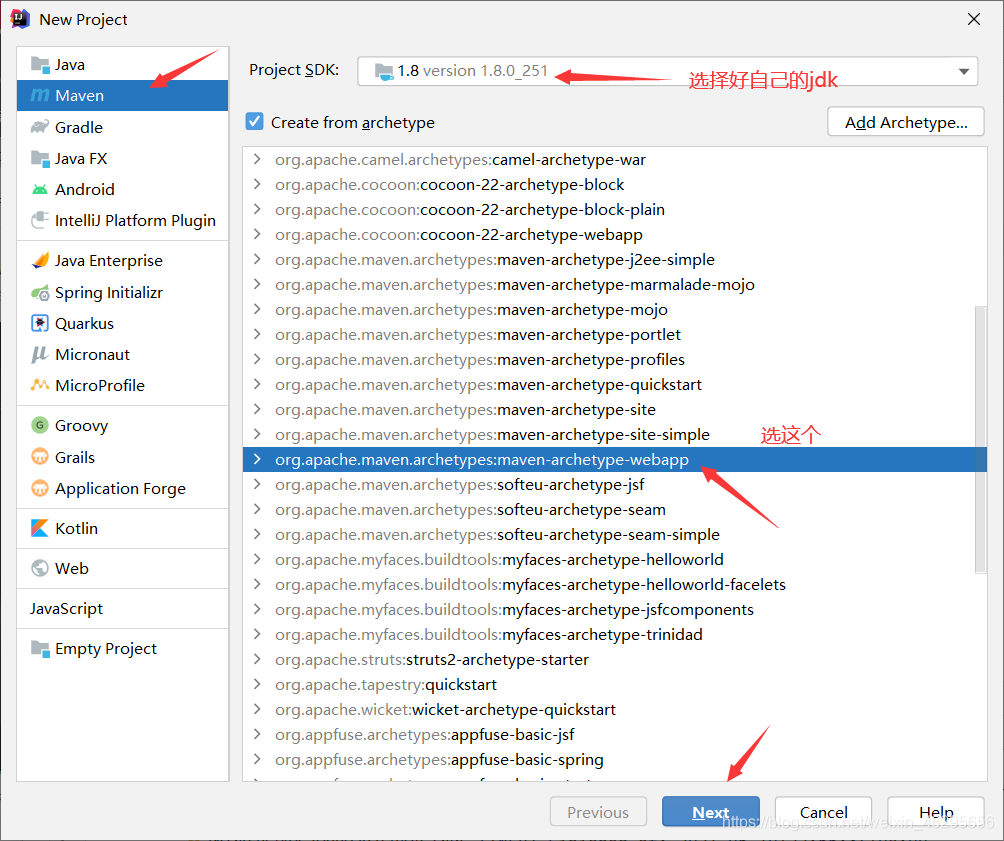Click the Application Forge icon
The width and height of the screenshot is (1004, 841).
(x=40, y=488)
